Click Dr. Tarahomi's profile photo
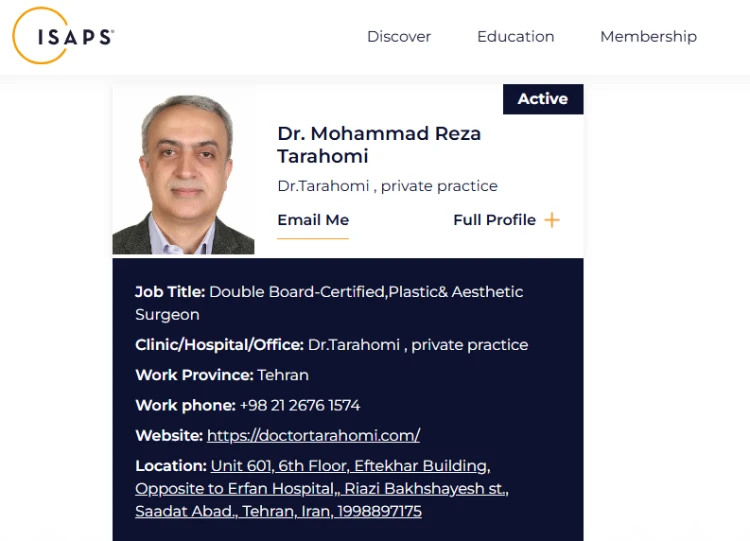This screenshot has width=750, height=541. [x=184, y=174]
